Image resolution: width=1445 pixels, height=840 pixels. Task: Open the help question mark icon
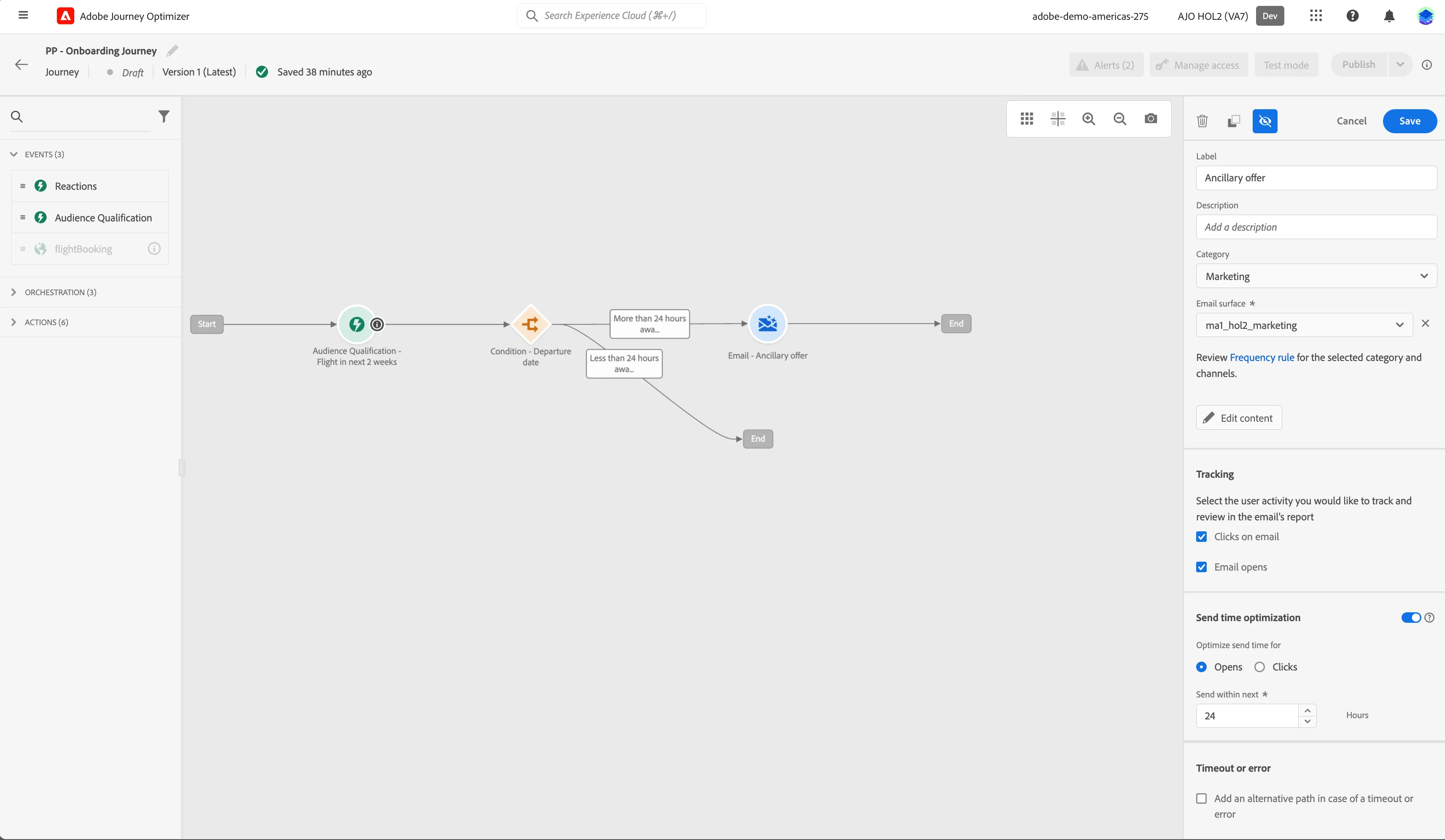click(x=1352, y=16)
